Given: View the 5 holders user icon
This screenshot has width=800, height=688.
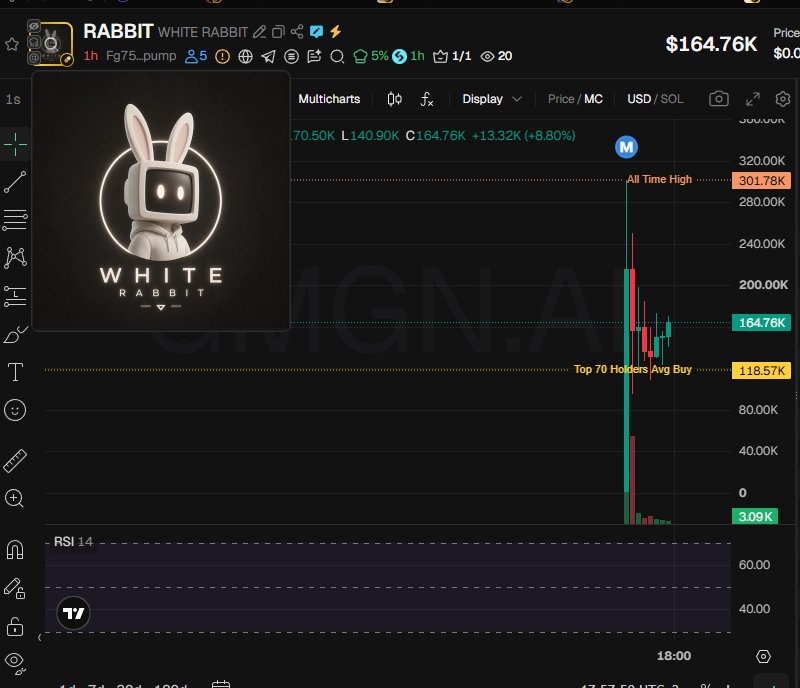Looking at the screenshot, I should 196,56.
